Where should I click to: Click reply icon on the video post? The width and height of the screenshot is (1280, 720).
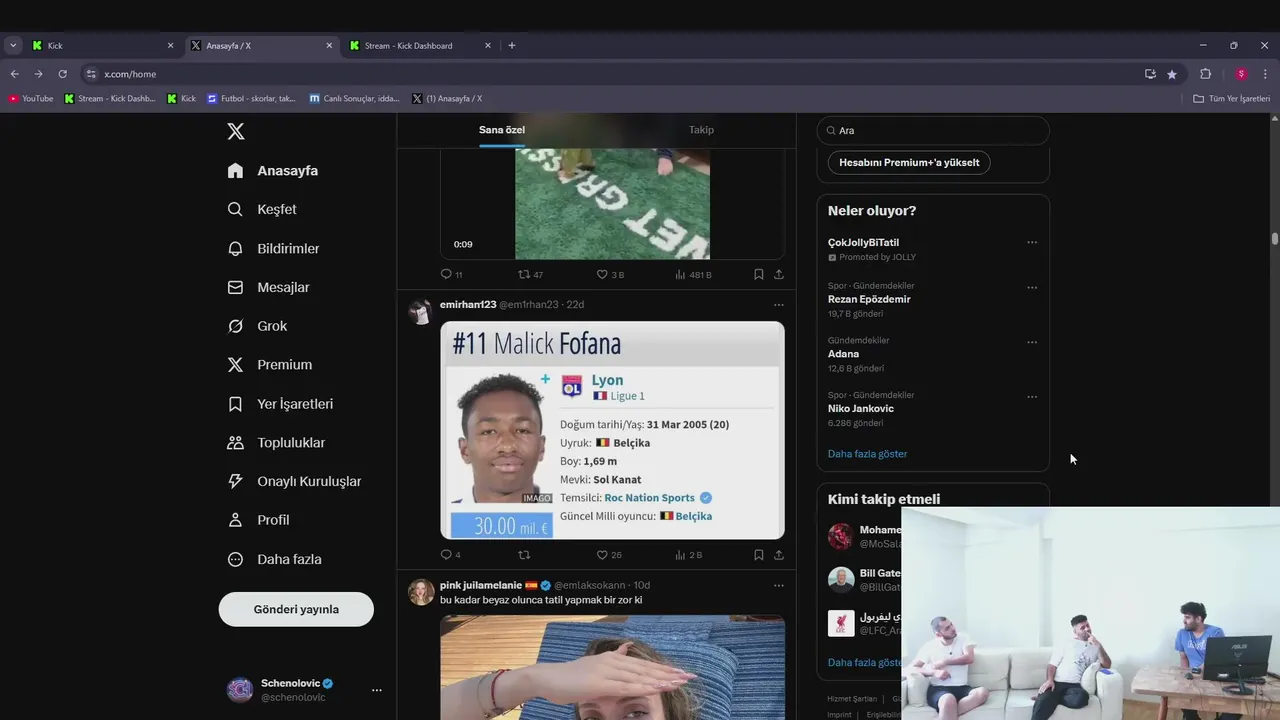pyautogui.click(x=447, y=274)
